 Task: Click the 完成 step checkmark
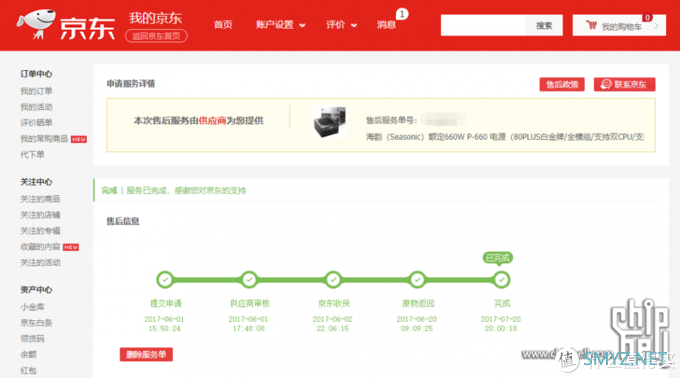[x=501, y=280]
